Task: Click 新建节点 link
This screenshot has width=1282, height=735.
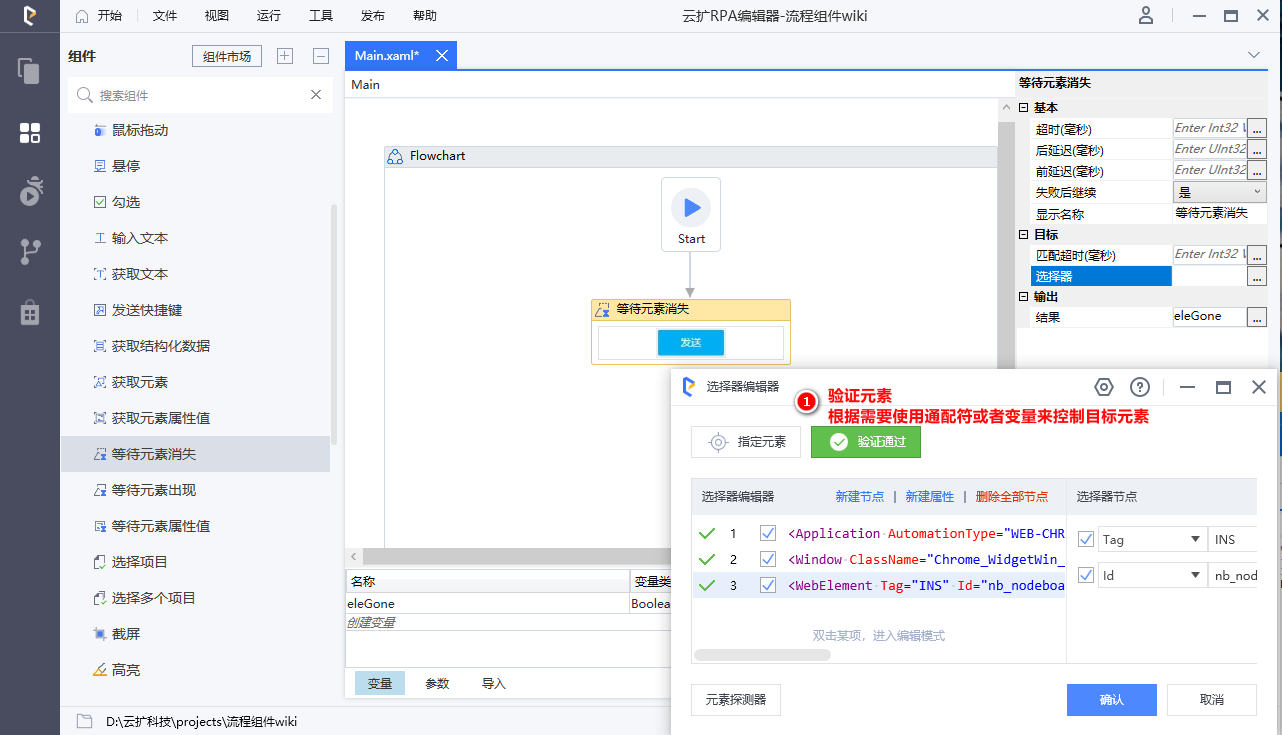Action: pyautogui.click(x=860, y=496)
